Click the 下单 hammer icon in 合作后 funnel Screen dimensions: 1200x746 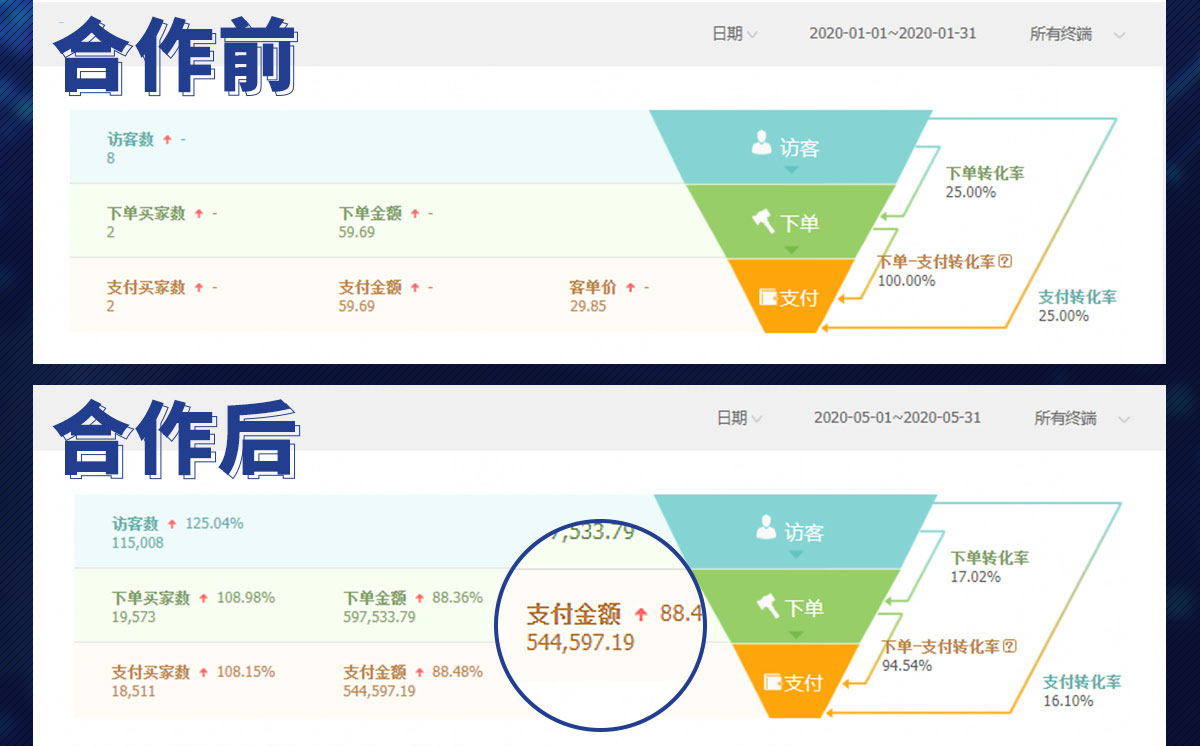point(769,605)
